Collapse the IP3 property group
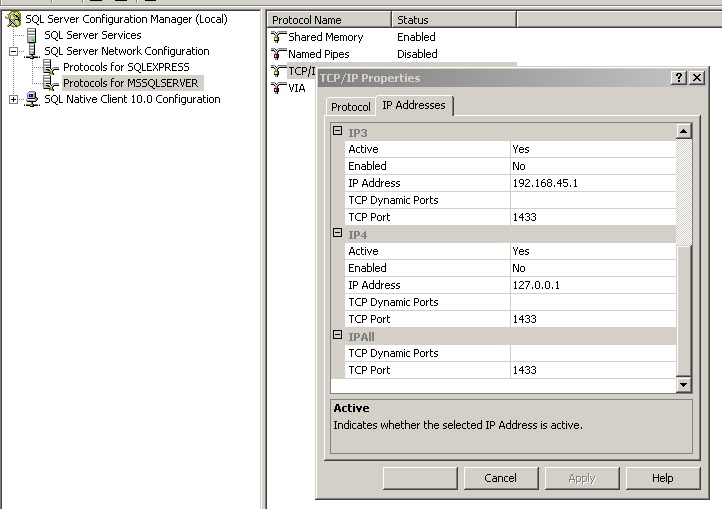 (338, 131)
